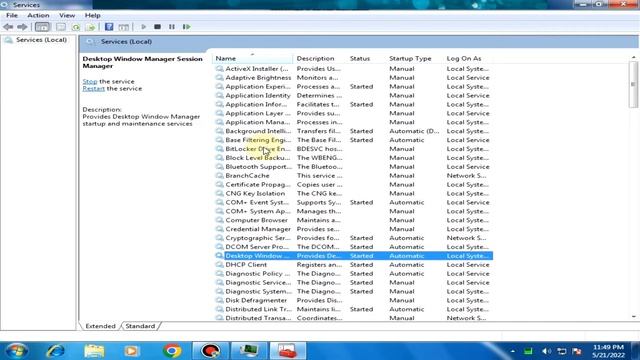Screen dimensions: 640x360
Task: Select the Desktop Window Manager highlighted row
Action: coord(353,256)
